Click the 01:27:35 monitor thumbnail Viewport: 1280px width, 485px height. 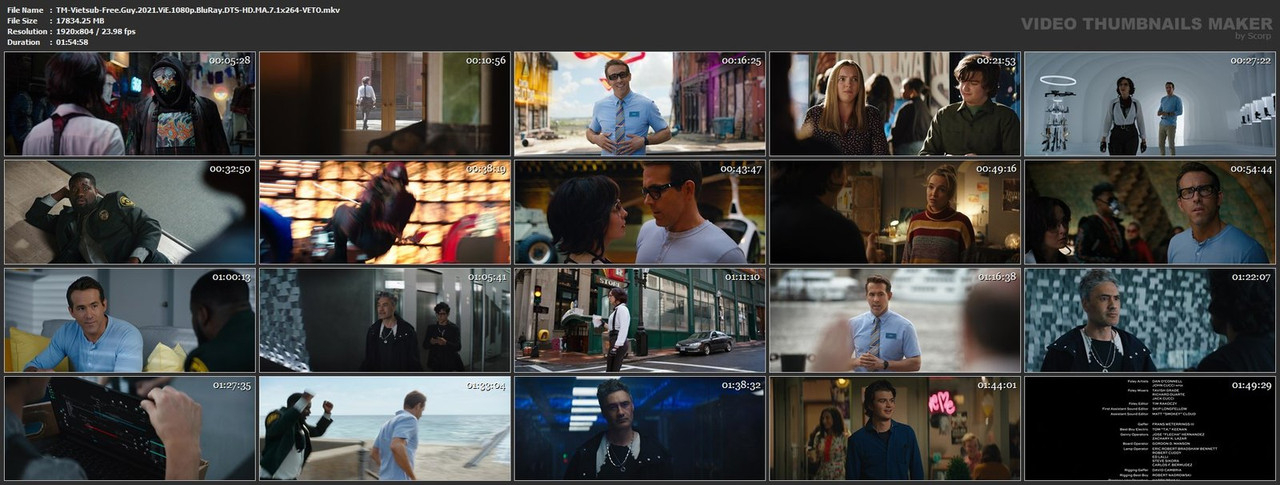tap(130, 428)
